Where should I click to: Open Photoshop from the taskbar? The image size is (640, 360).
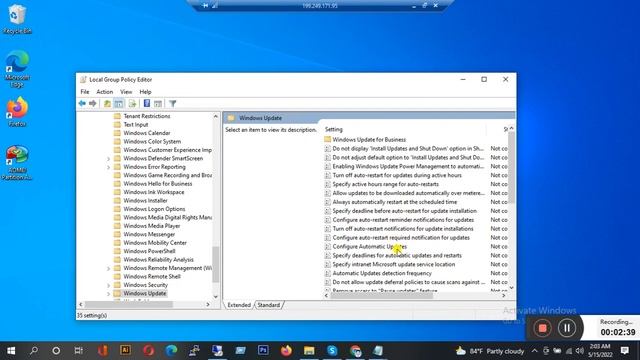pyautogui.click(x=263, y=350)
